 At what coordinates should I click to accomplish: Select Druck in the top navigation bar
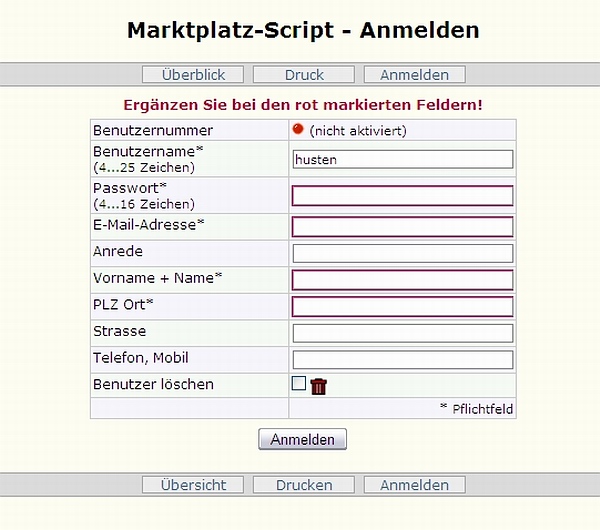pos(304,74)
